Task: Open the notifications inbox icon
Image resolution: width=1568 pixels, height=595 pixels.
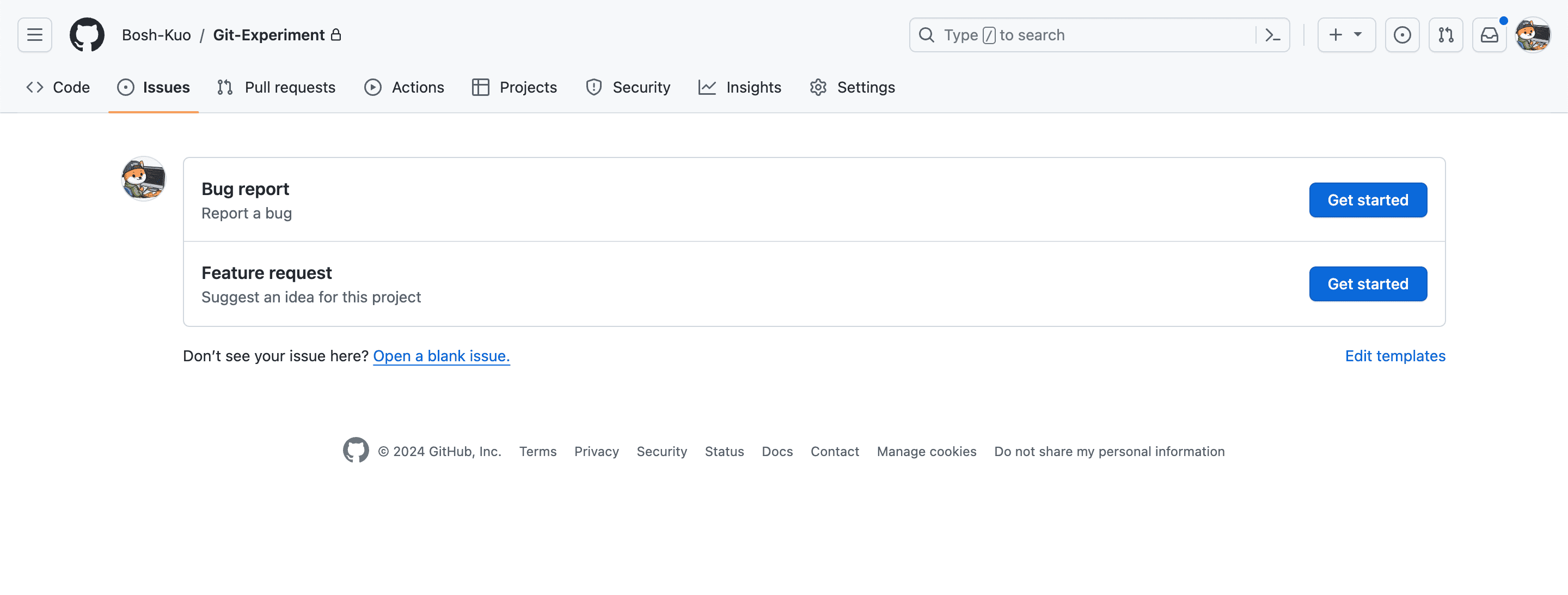Action: [1489, 35]
